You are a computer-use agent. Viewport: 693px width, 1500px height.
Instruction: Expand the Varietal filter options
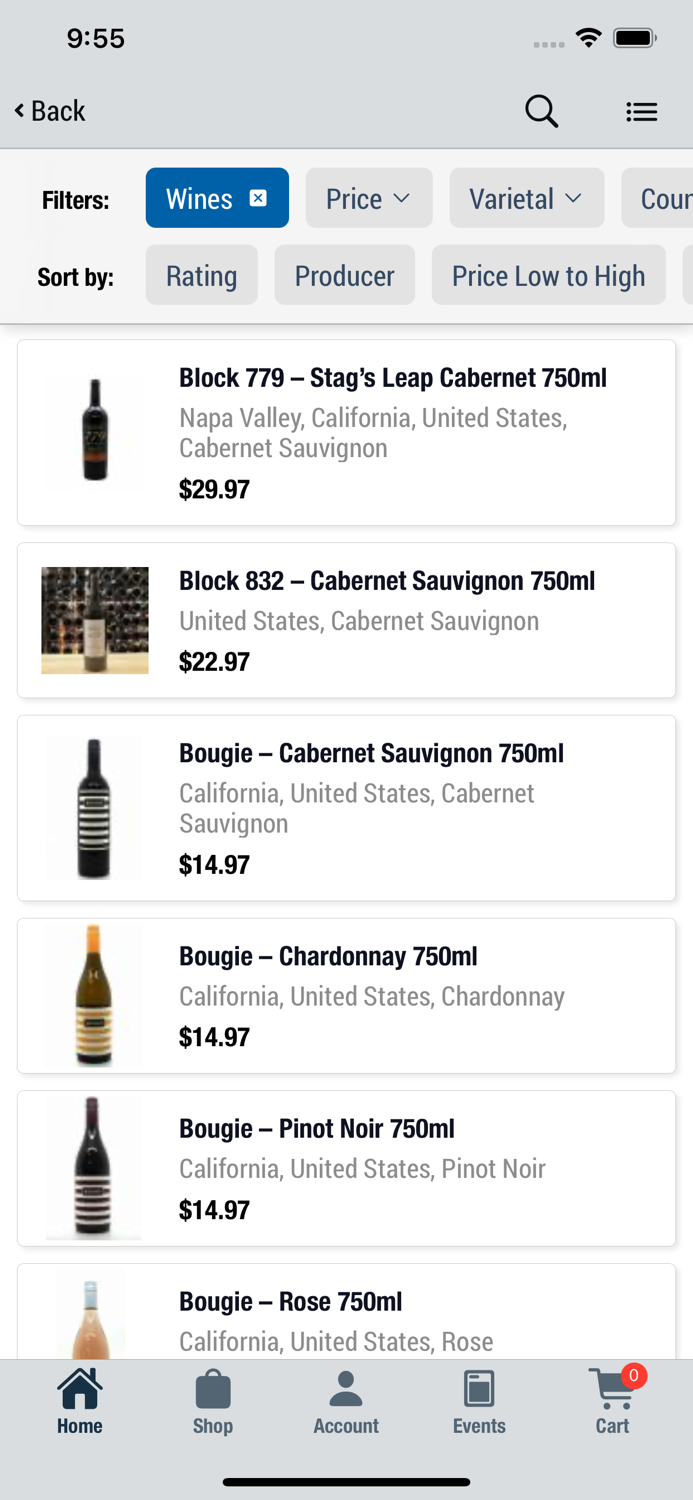coord(526,198)
